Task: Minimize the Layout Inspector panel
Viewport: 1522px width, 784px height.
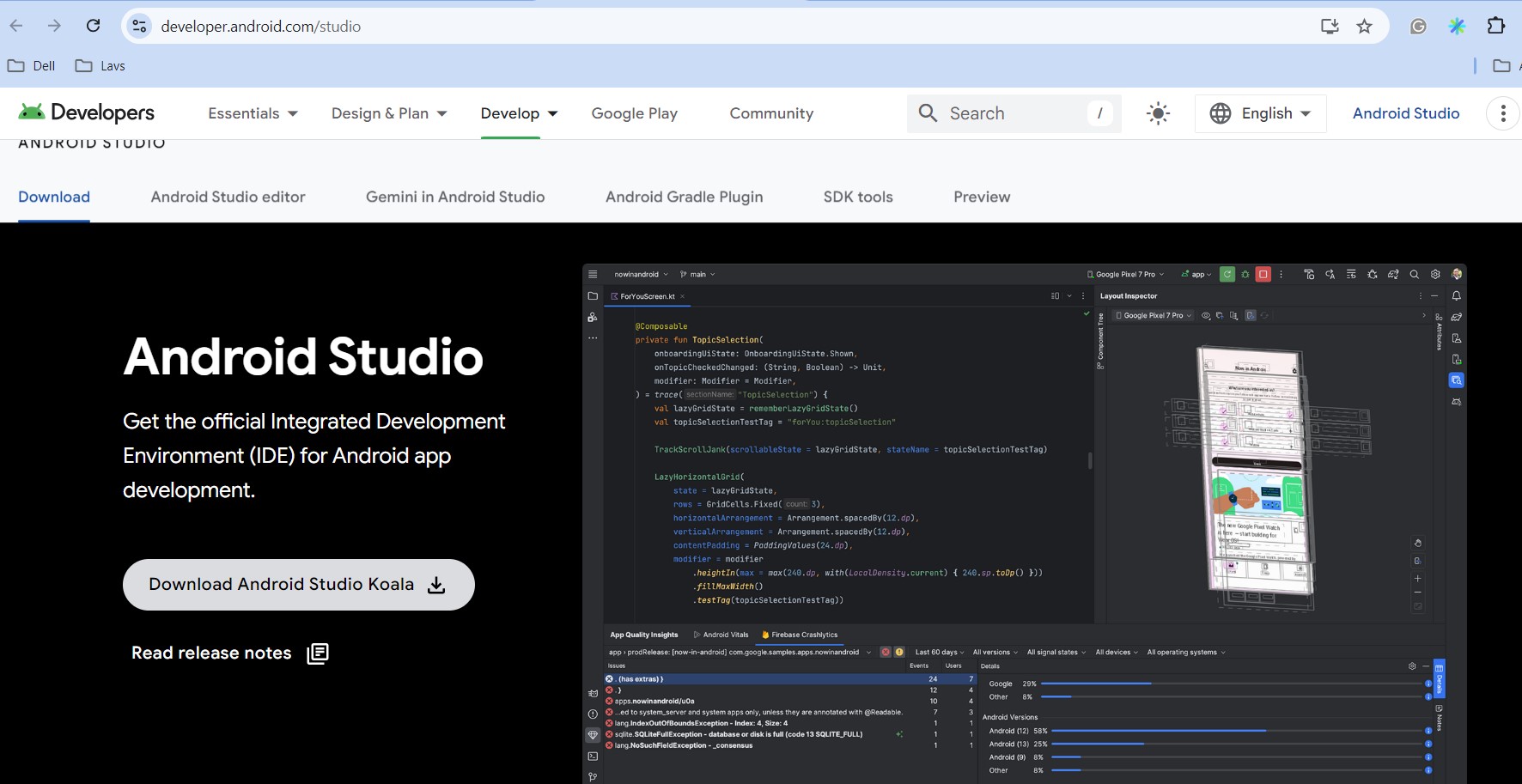Action: pyautogui.click(x=1434, y=296)
